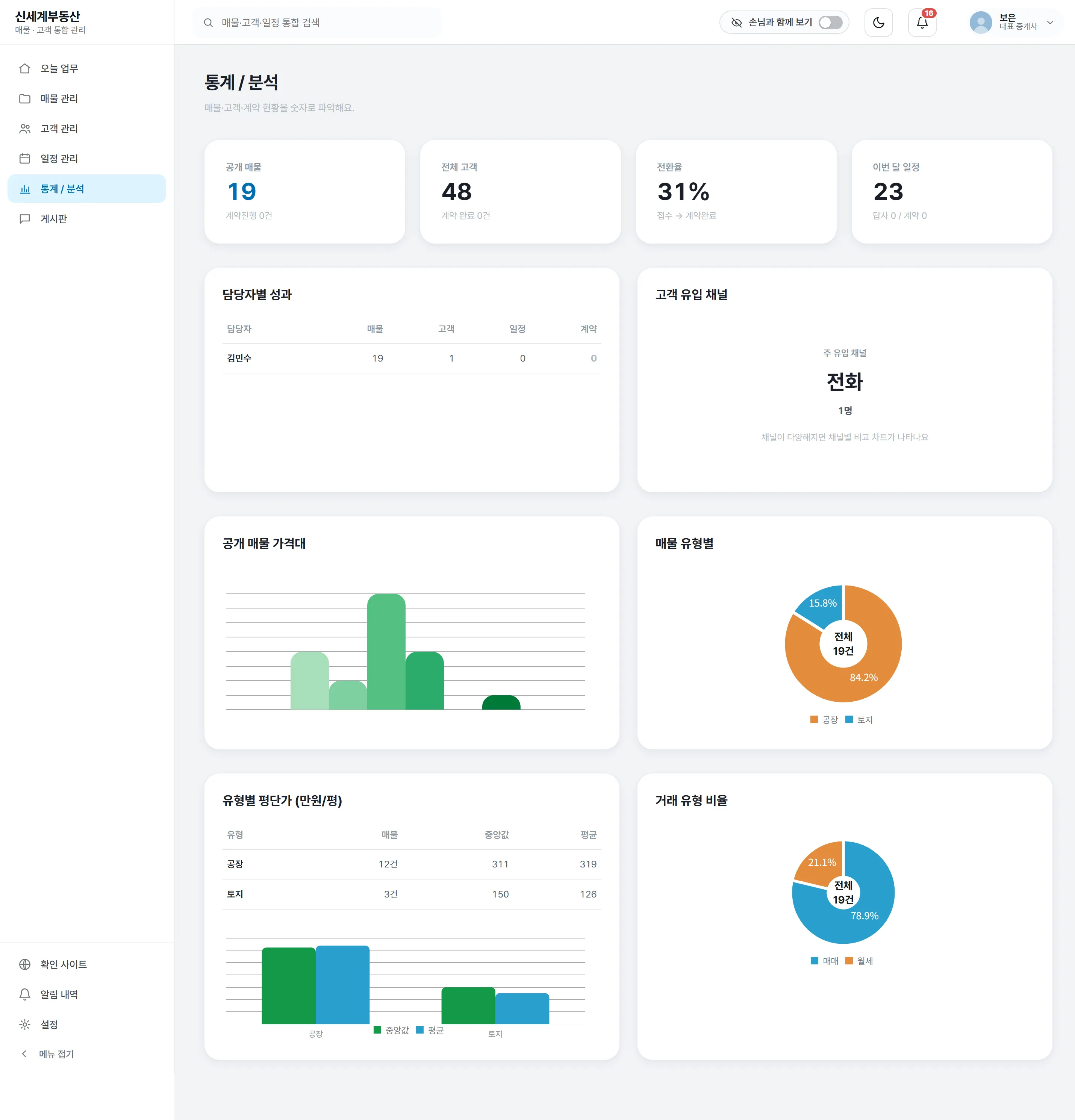Click the 공개 매물 19 stat card

click(x=304, y=191)
